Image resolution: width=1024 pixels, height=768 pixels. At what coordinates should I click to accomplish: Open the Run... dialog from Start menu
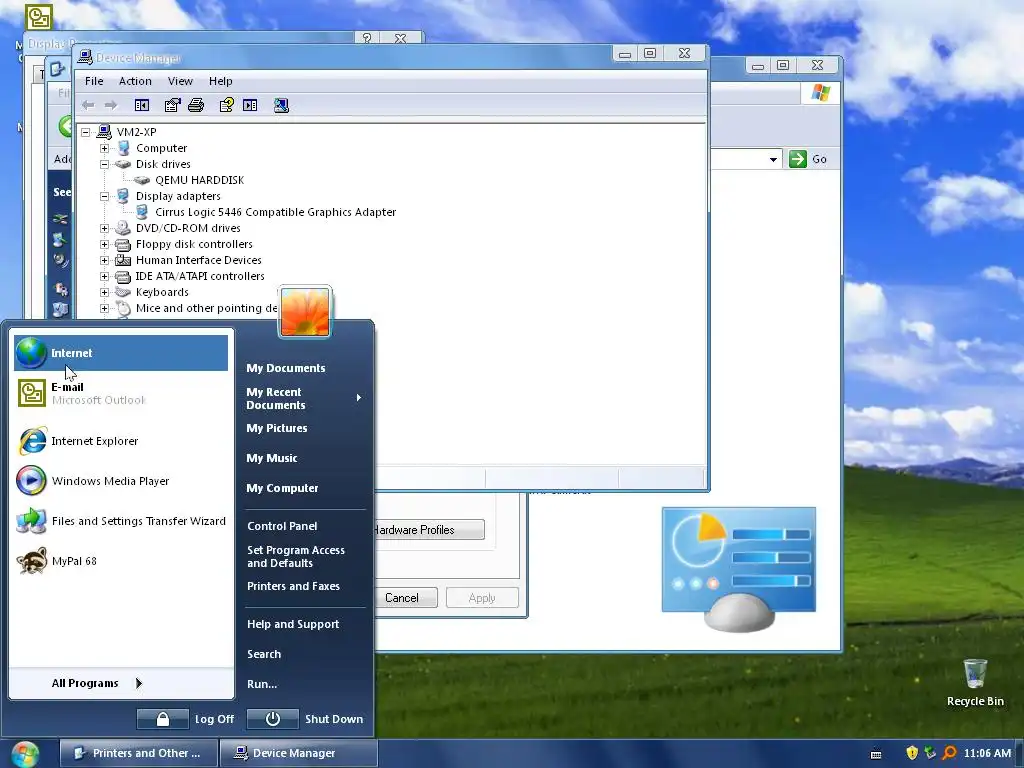(x=262, y=684)
